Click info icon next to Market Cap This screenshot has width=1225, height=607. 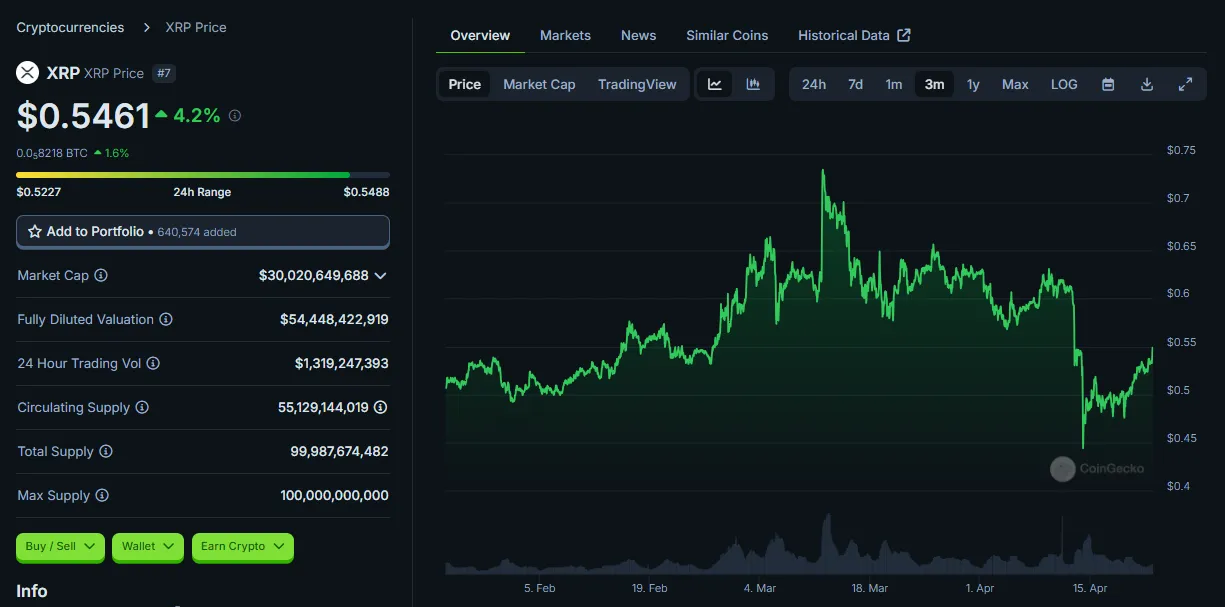coord(101,275)
